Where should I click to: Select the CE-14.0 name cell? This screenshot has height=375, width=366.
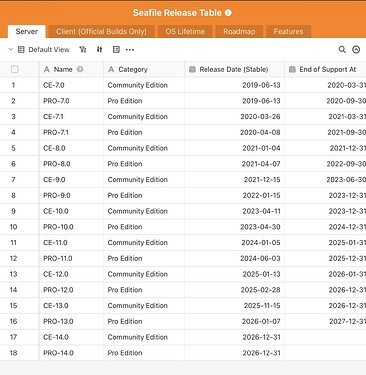click(x=71, y=337)
